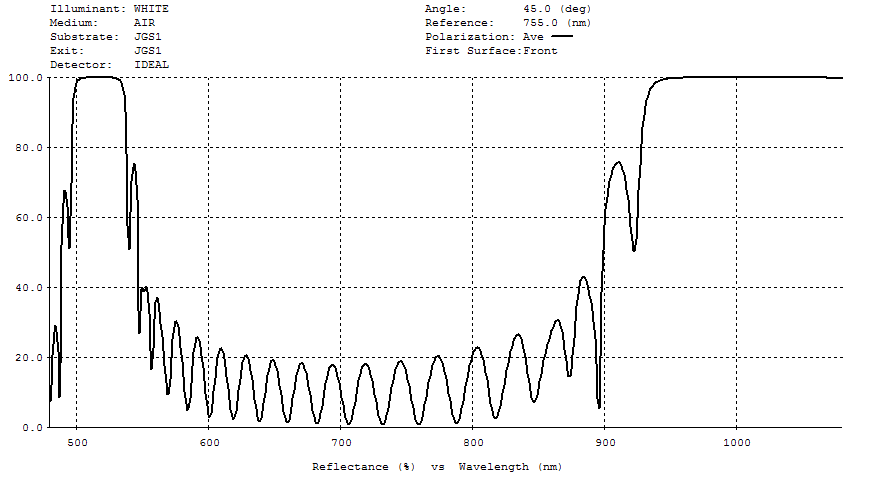Select the Exit JGS1 value

pos(147,50)
